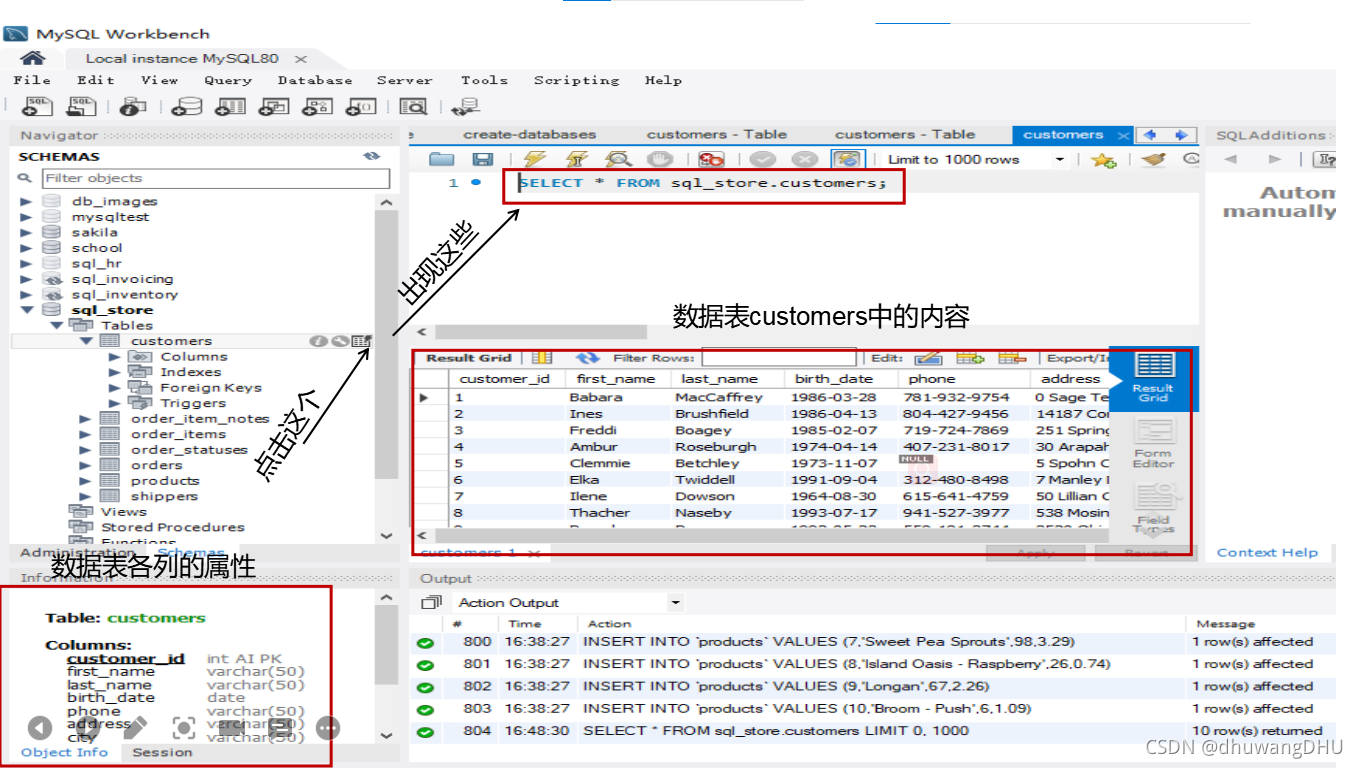Click the home screen icon tab
1358x768 pixels.
33,58
